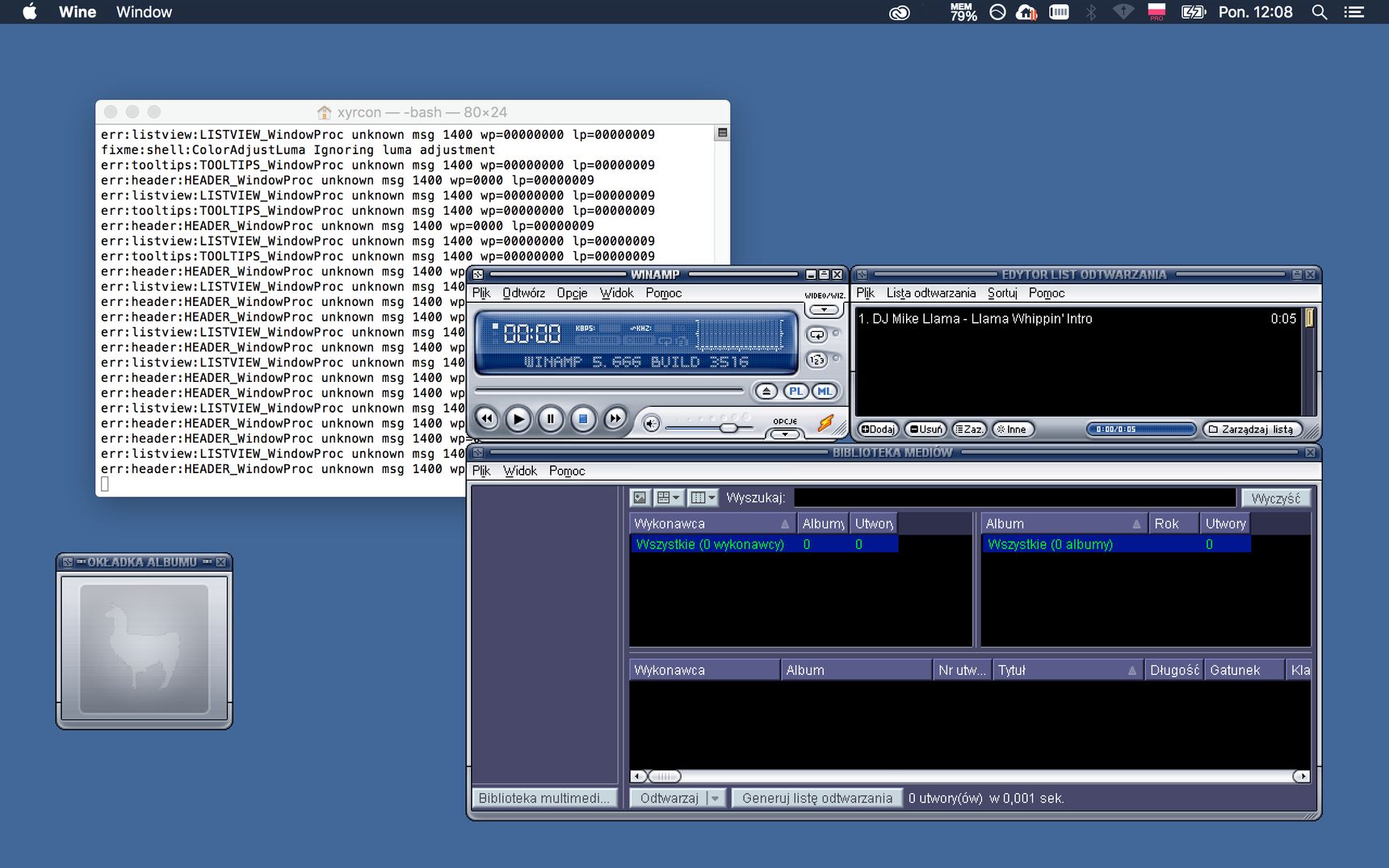The image size is (1389, 868).
Task: Click the Albumy column header
Action: 822,524
